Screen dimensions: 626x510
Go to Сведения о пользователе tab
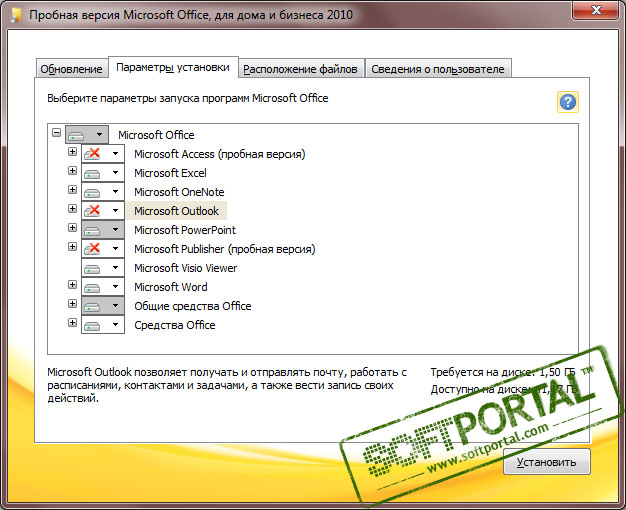tap(438, 69)
